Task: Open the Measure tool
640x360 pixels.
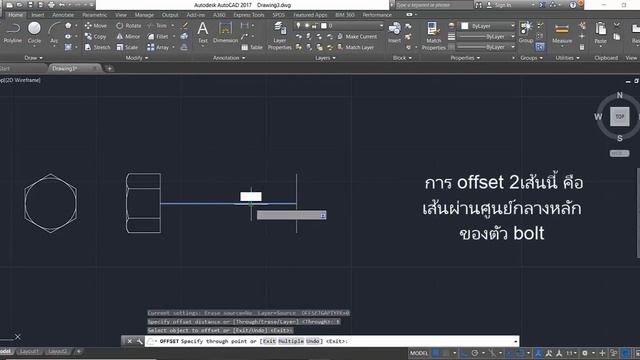Action: click(x=562, y=33)
